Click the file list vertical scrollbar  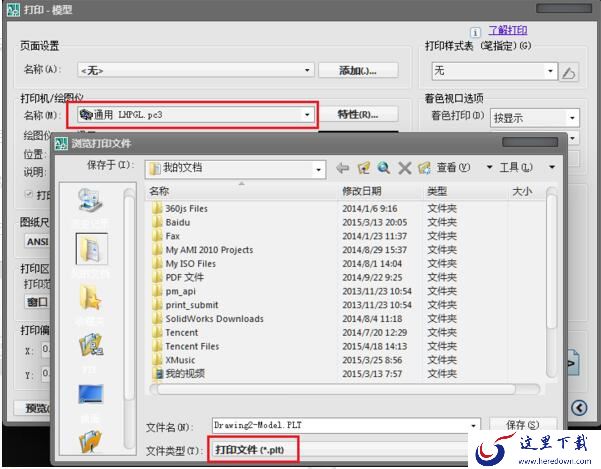(x=551, y=284)
